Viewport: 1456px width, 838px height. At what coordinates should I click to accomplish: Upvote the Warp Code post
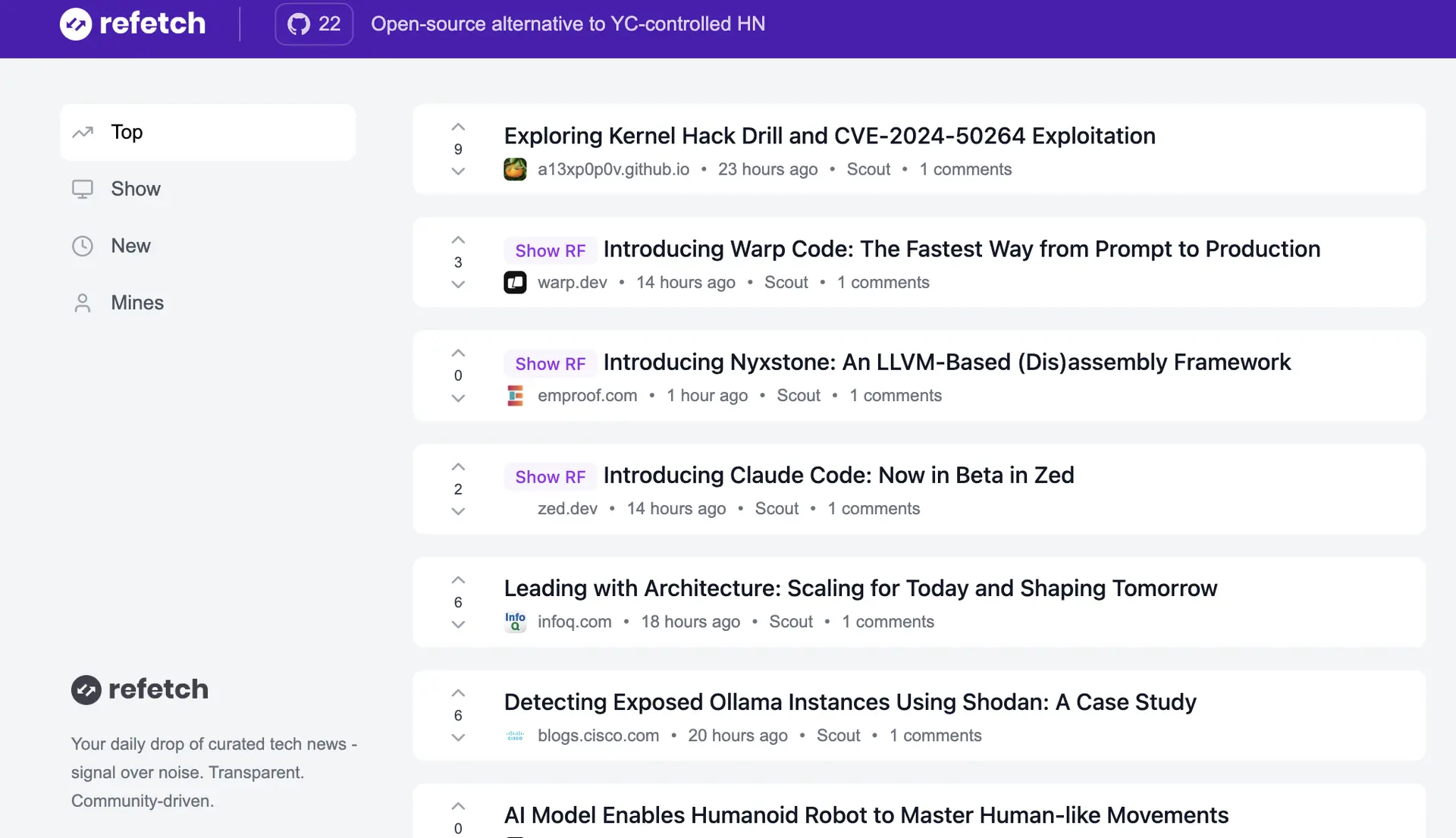(x=458, y=240)
